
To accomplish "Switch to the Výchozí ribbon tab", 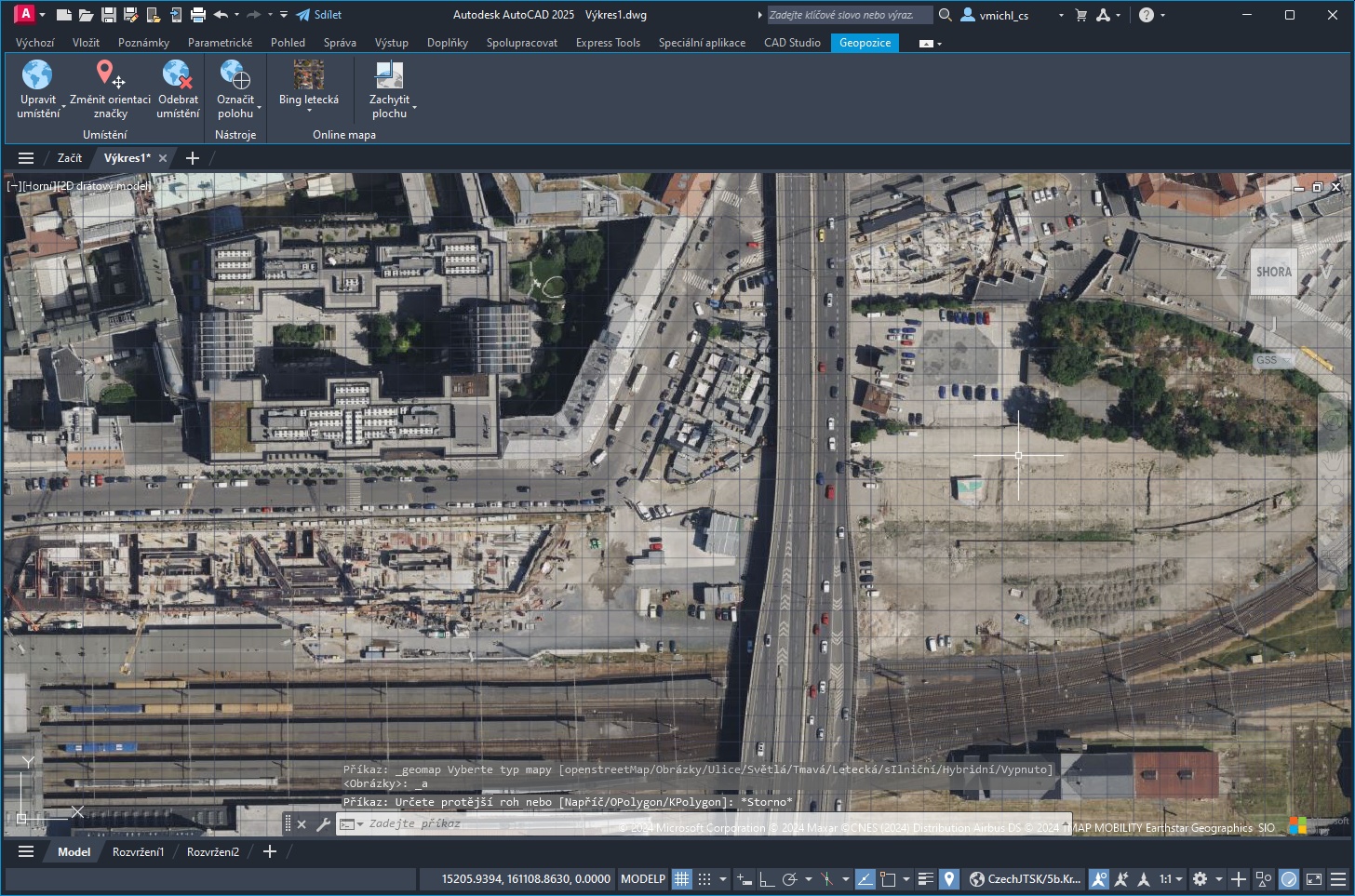I will pos(35,43).
